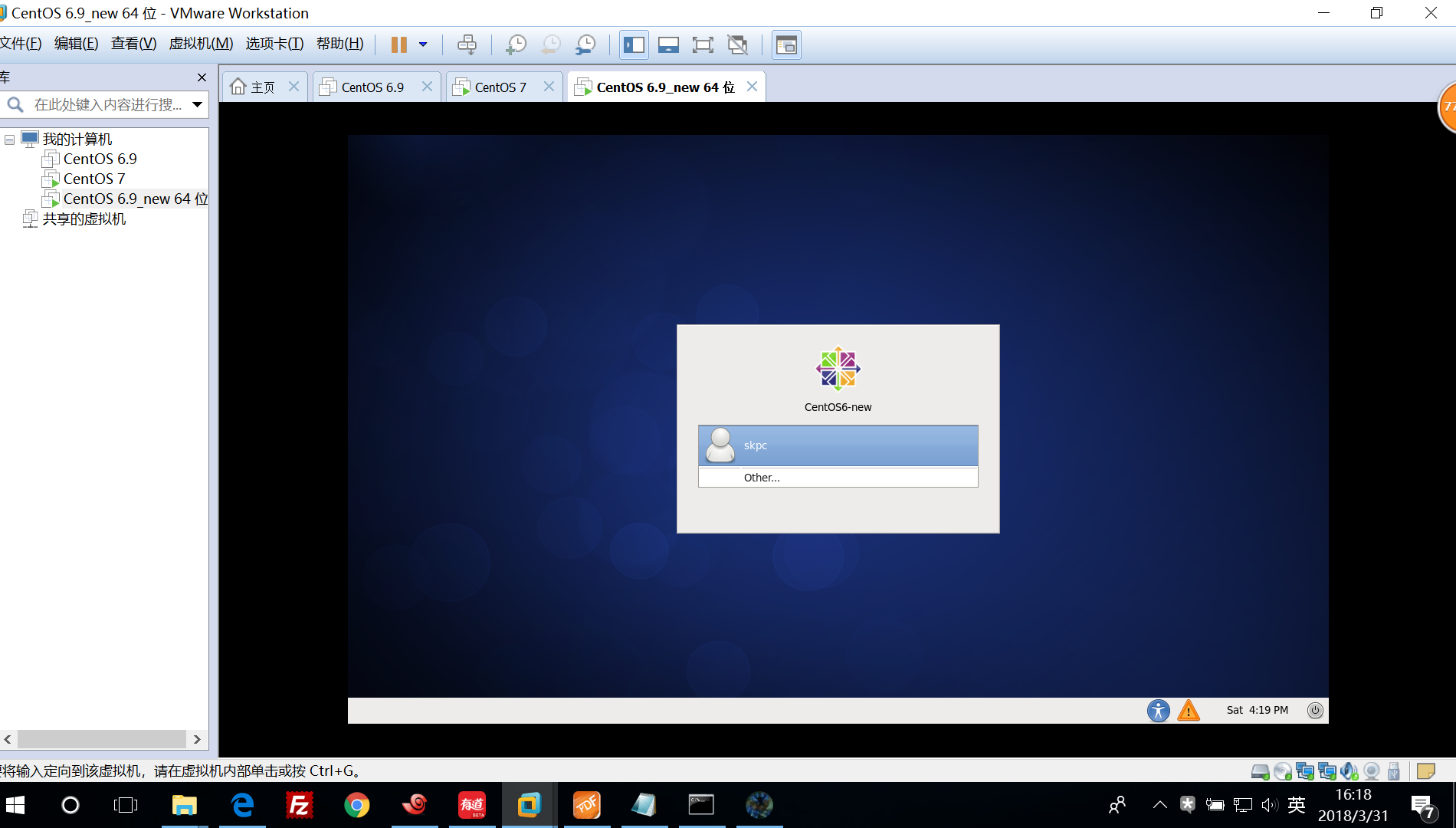Click the orange warning icon in guest panel

[x=1188, y=710]
